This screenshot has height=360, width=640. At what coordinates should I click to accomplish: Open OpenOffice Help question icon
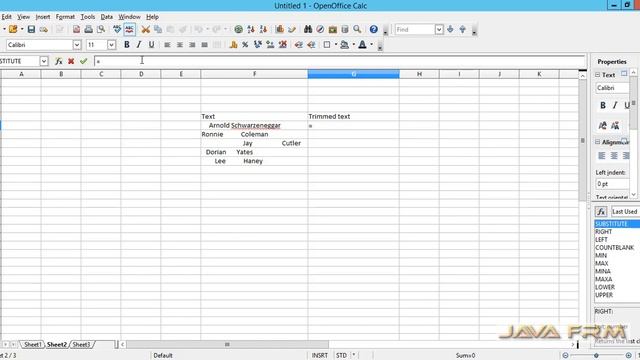coord(373,29)
